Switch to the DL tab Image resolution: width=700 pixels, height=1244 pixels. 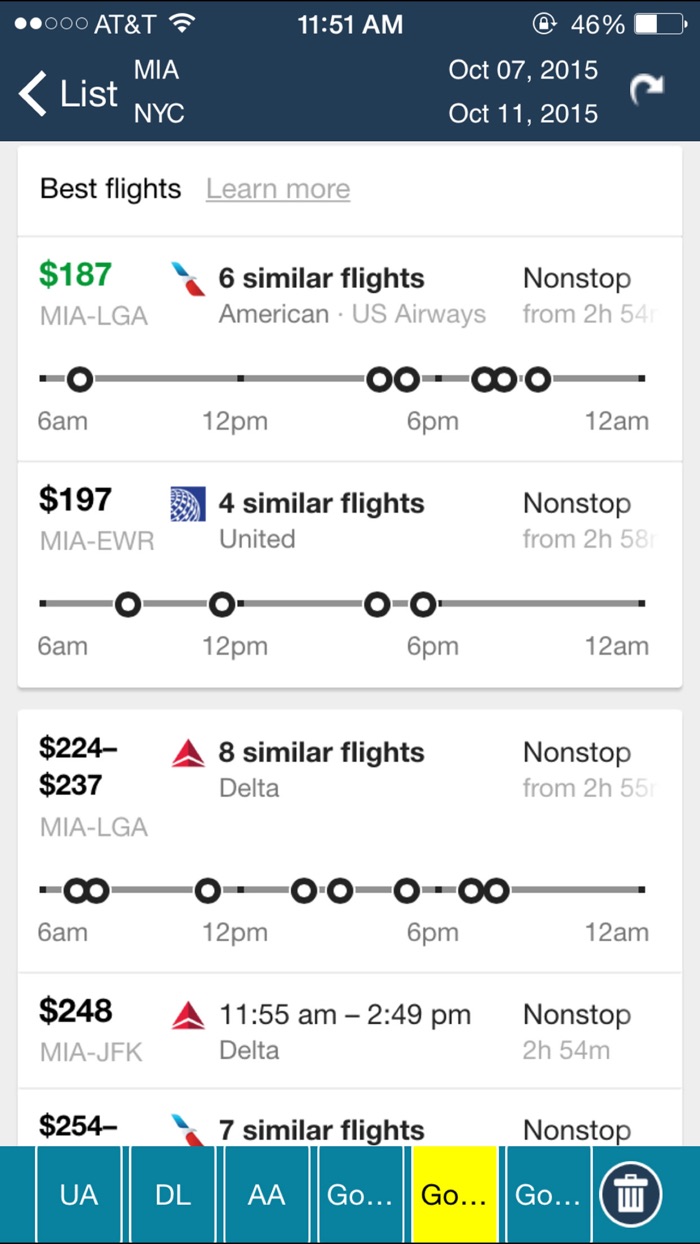(x=172, y=1194)
